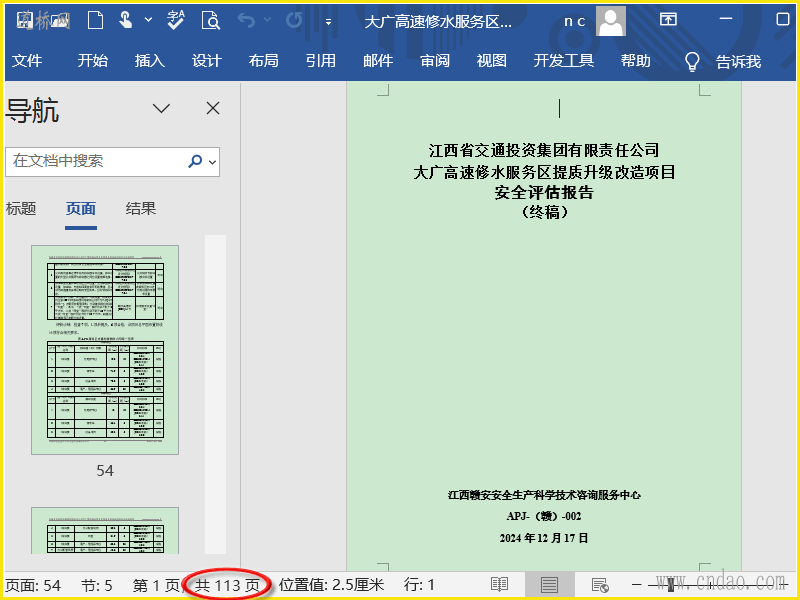Switch to Print Layout view icon
The width and height of the screenshot is (800, 600).
[549, 585]
